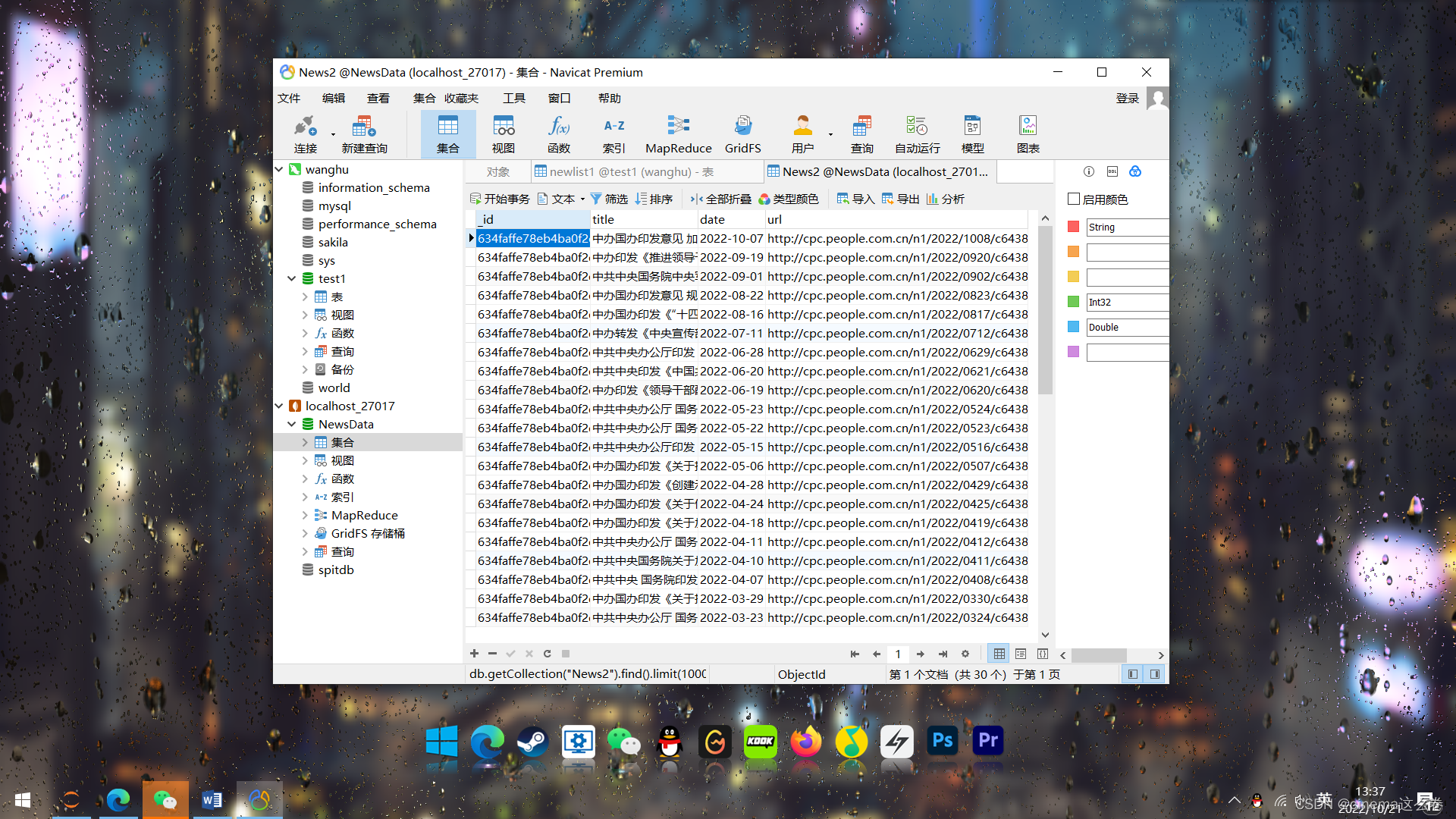
Task: Expand the 索引 node under NewsData
Action: click(305, 497)
